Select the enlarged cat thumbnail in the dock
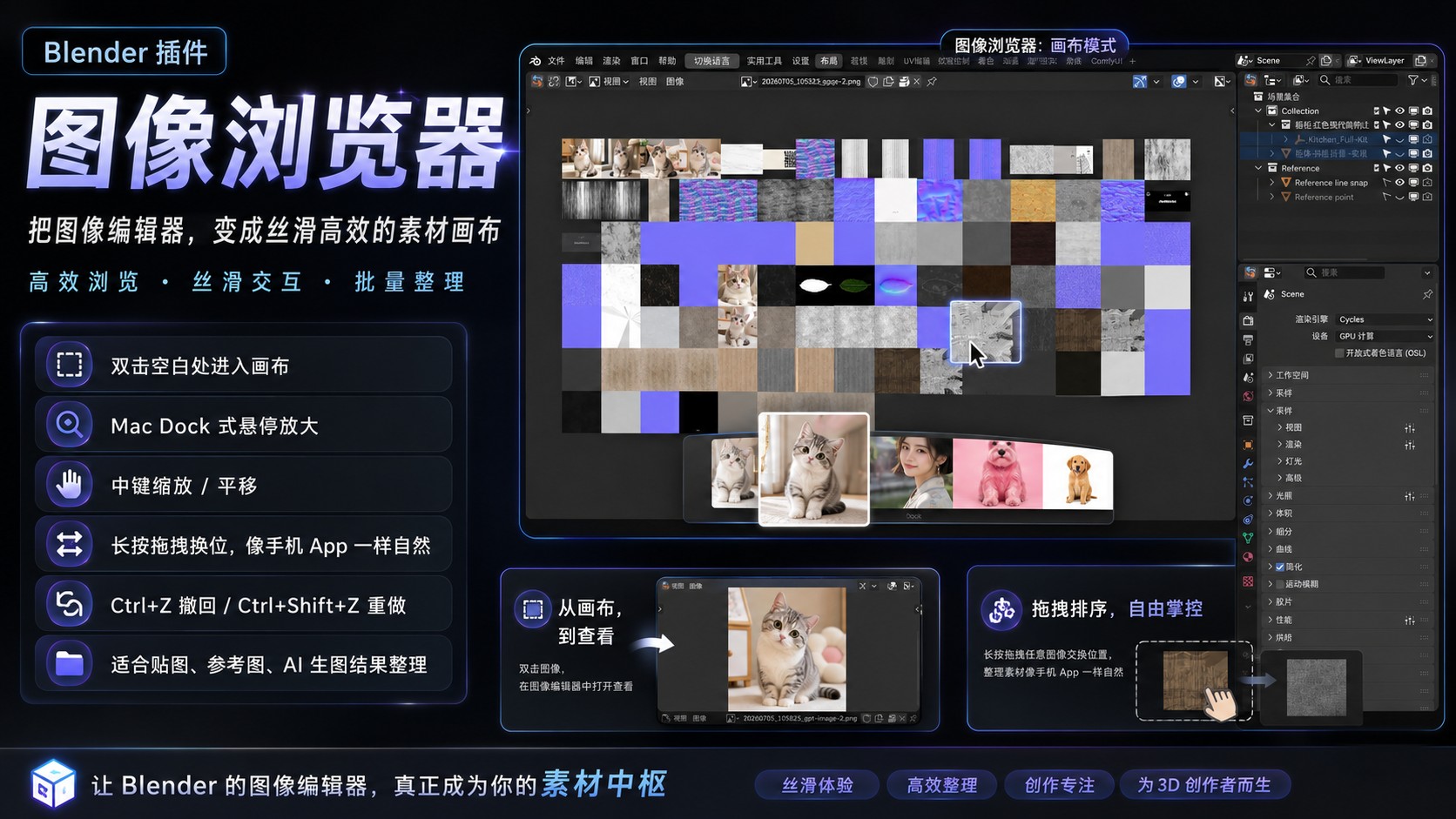This screenshot has height=819, width=1456. [813, 469]
